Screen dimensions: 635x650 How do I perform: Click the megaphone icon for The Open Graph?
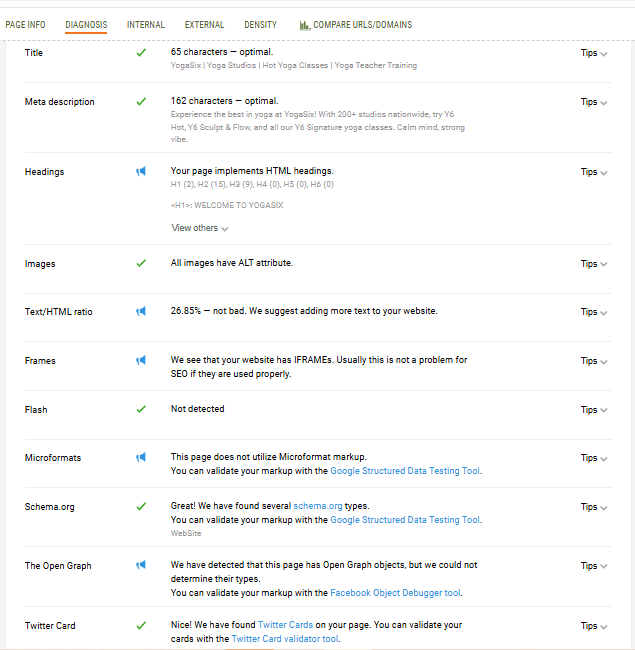[141, 565]
